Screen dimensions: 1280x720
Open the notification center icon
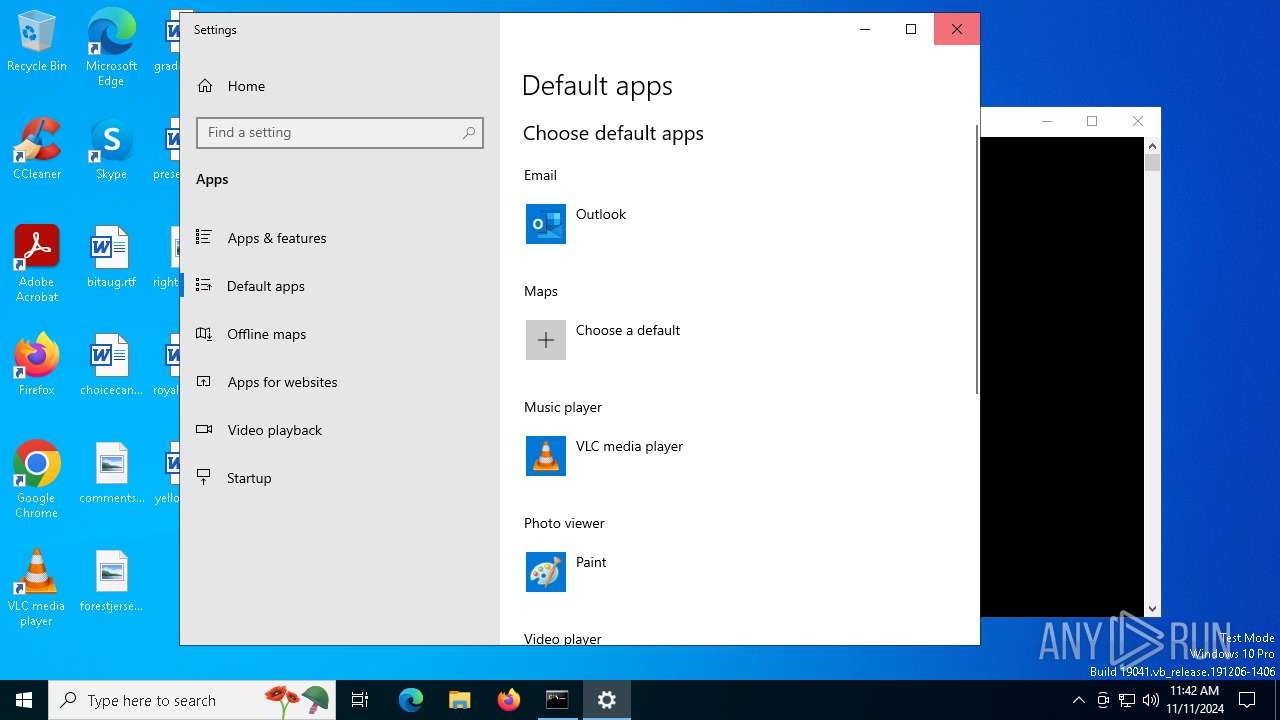[1247, 700]
